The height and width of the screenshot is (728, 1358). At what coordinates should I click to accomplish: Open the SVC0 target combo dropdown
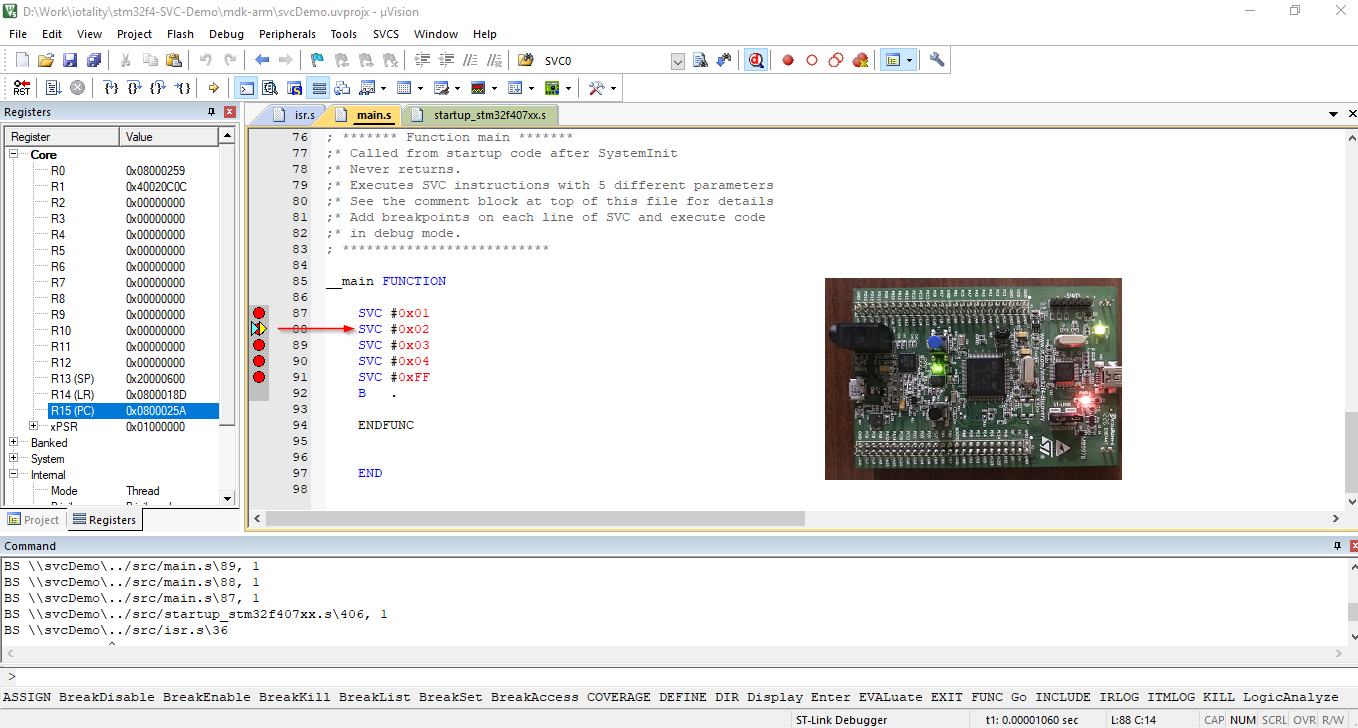click(x=677, y=61)
